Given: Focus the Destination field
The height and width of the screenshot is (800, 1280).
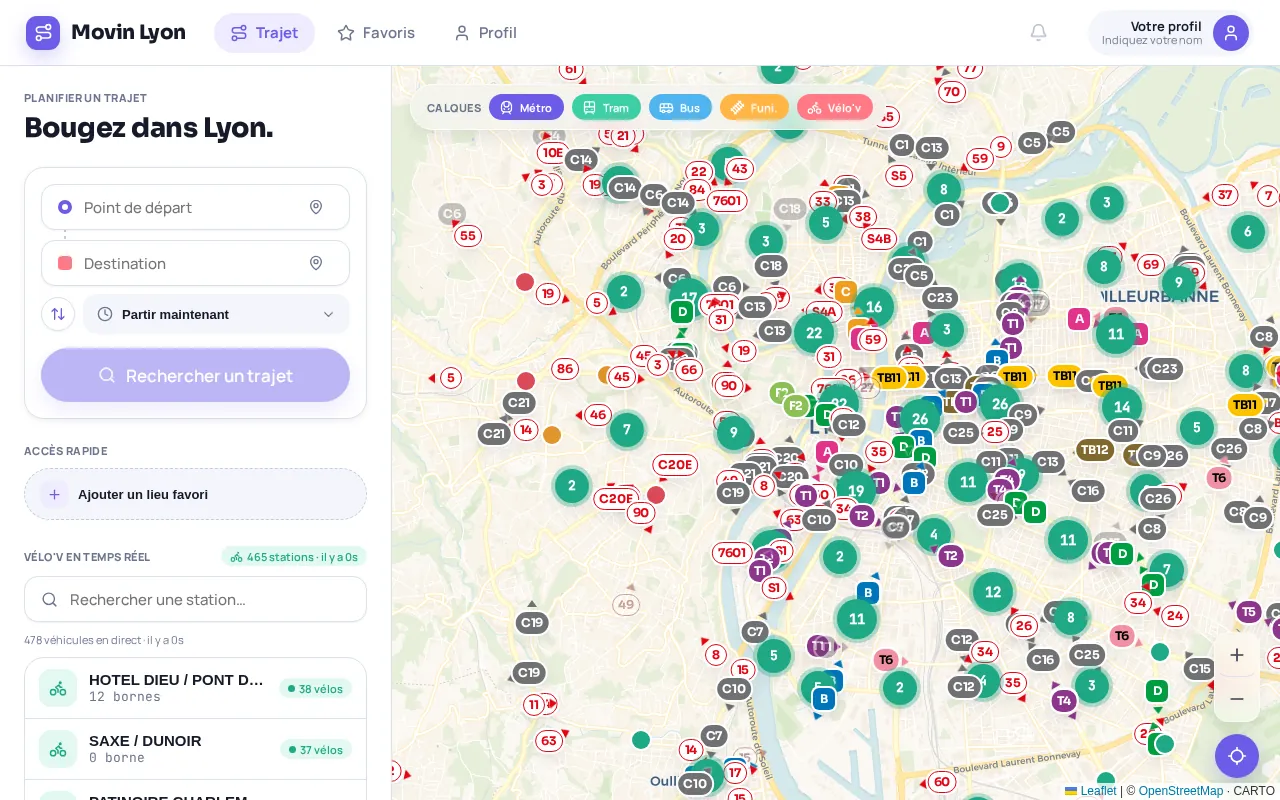Looking at the screenshot, I should coord(195,263).
